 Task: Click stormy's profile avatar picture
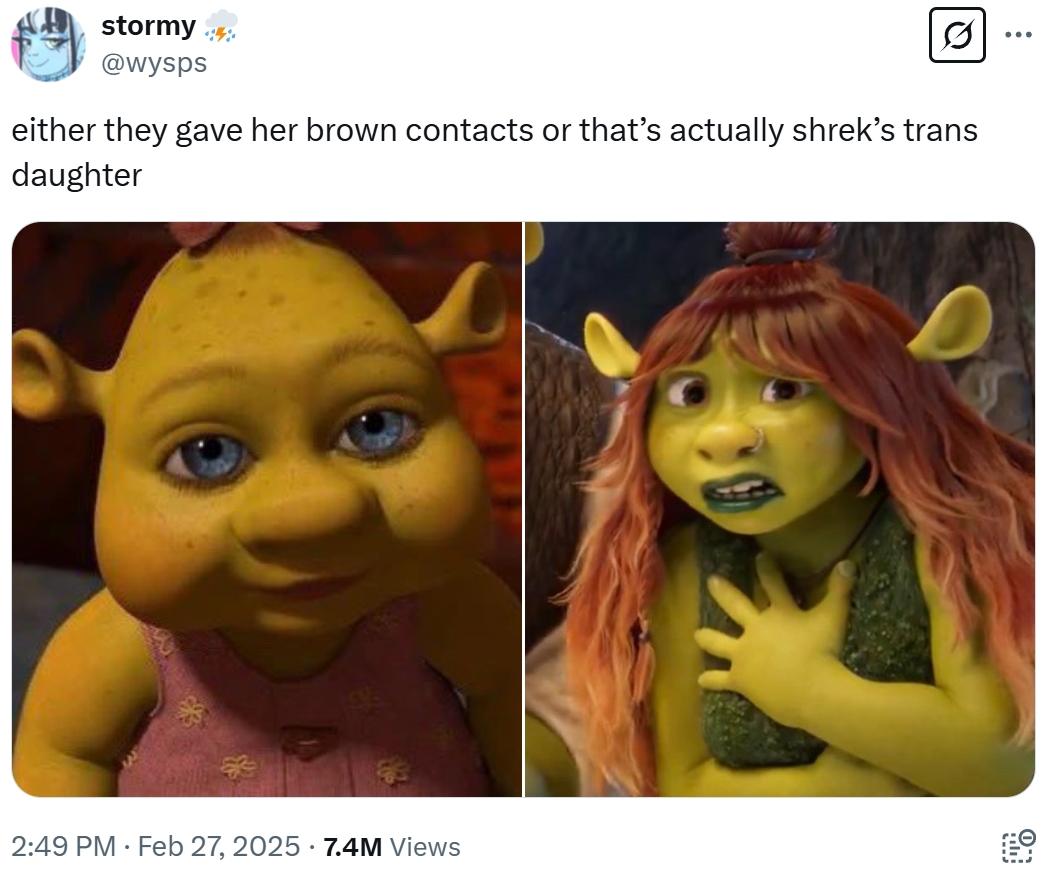(x=48, y=45)
